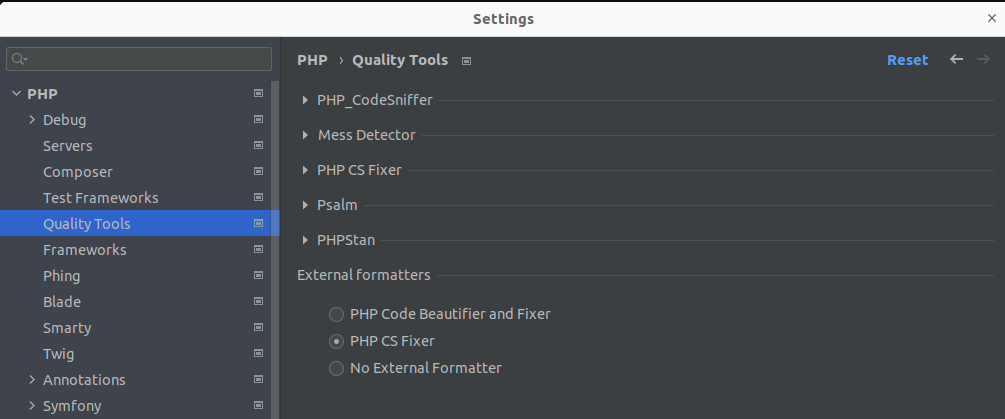1005x419 pixels.
Task: Click project-level icon beside Servers row
Action: 258,145
